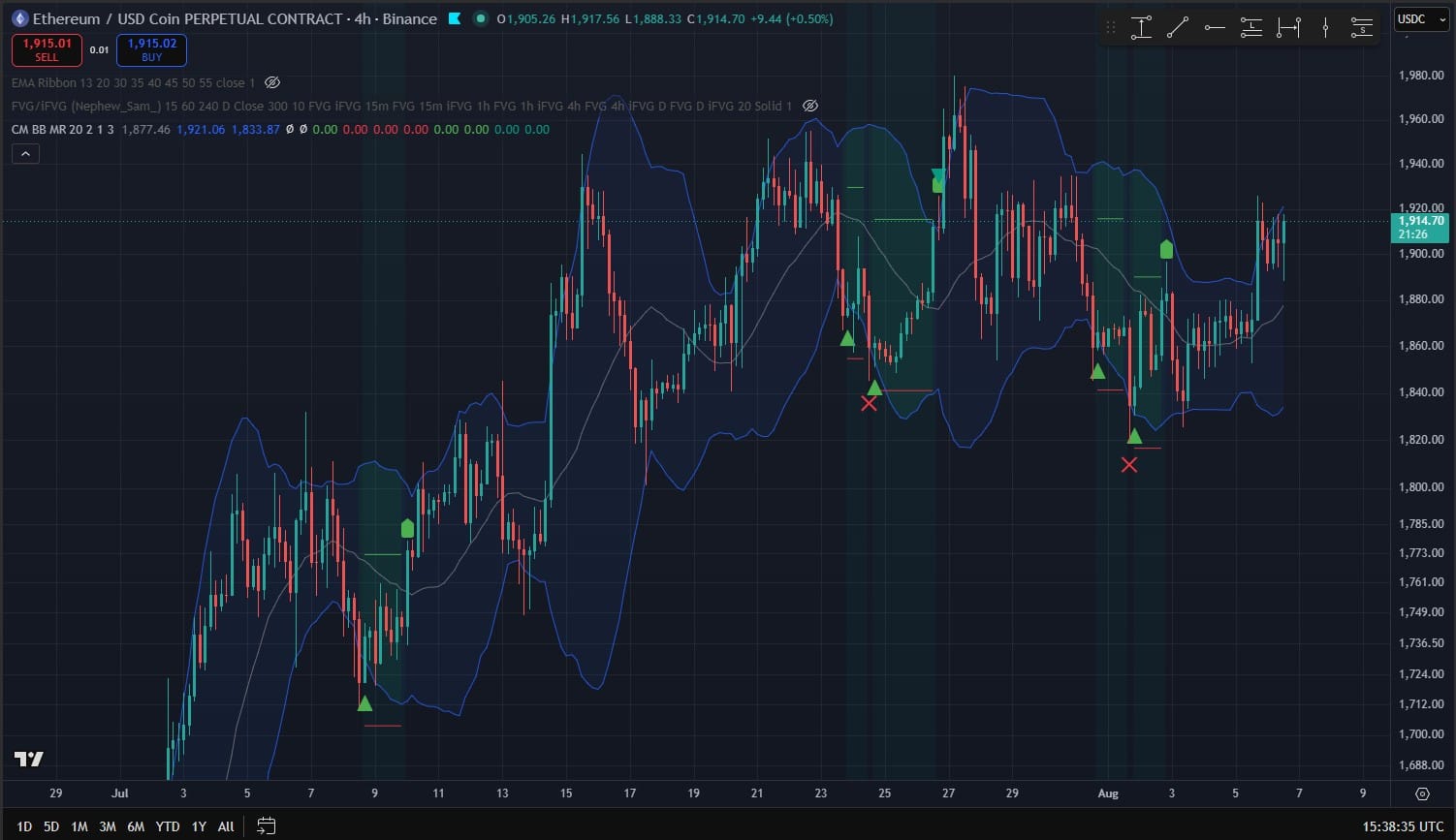Collapse the indicator legend
Screen dimensions: 1456x840
coord(25,153)
